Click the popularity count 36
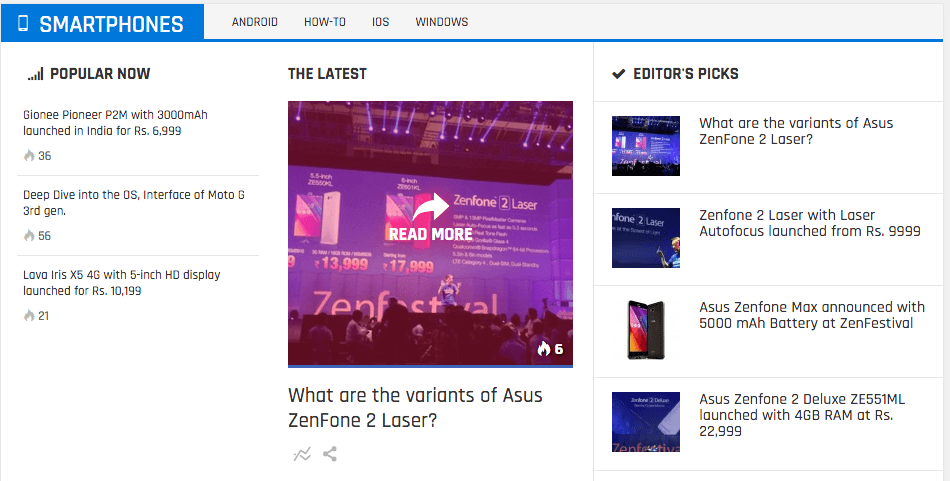950x481 pixels. click(x=45, y=156)
